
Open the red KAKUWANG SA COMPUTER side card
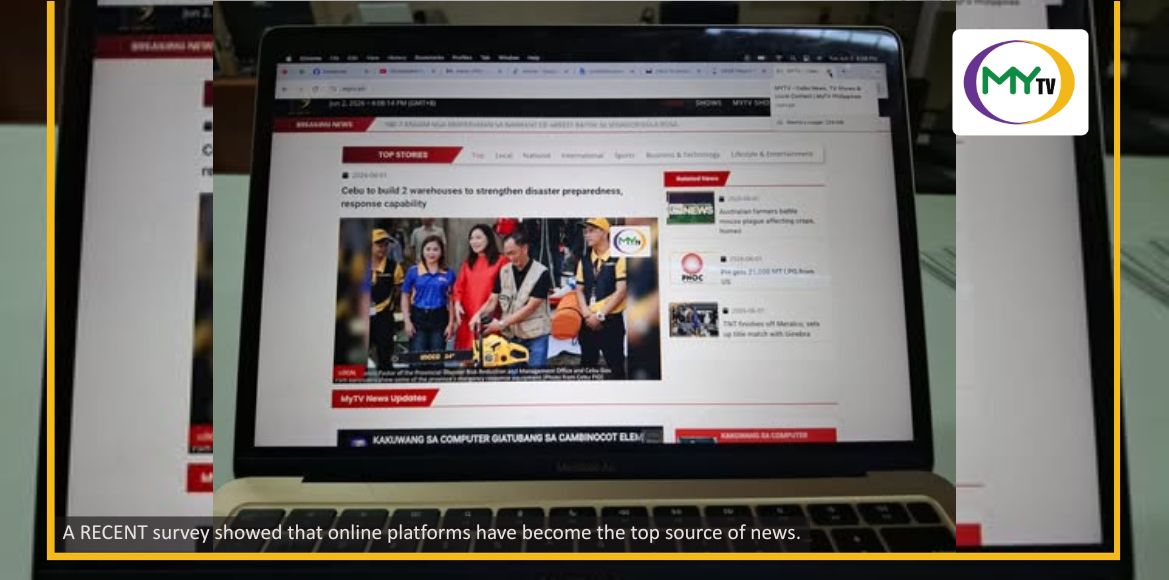(x=756, y=435)
